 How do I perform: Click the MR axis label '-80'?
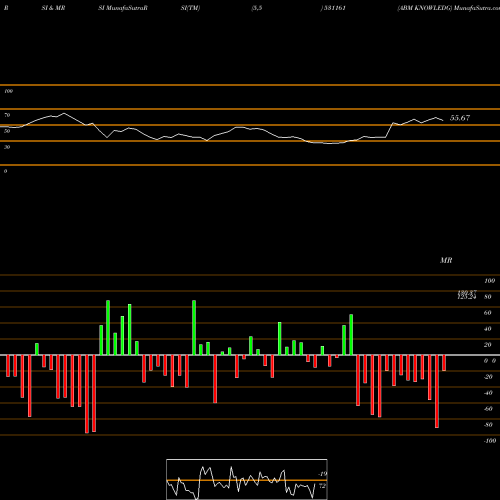tap(488, 425)
